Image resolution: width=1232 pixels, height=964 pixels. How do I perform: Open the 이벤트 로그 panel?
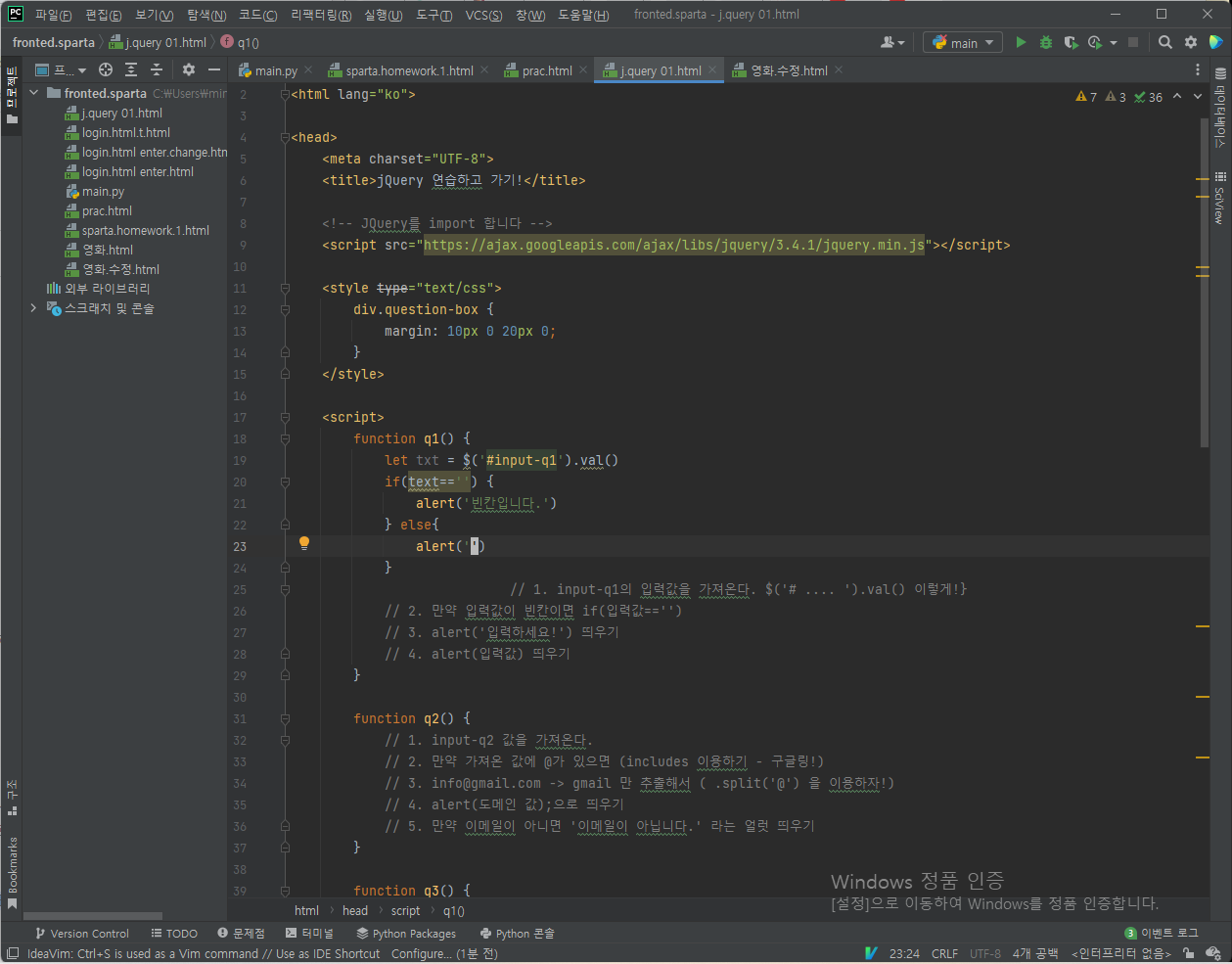[1162, 933]
